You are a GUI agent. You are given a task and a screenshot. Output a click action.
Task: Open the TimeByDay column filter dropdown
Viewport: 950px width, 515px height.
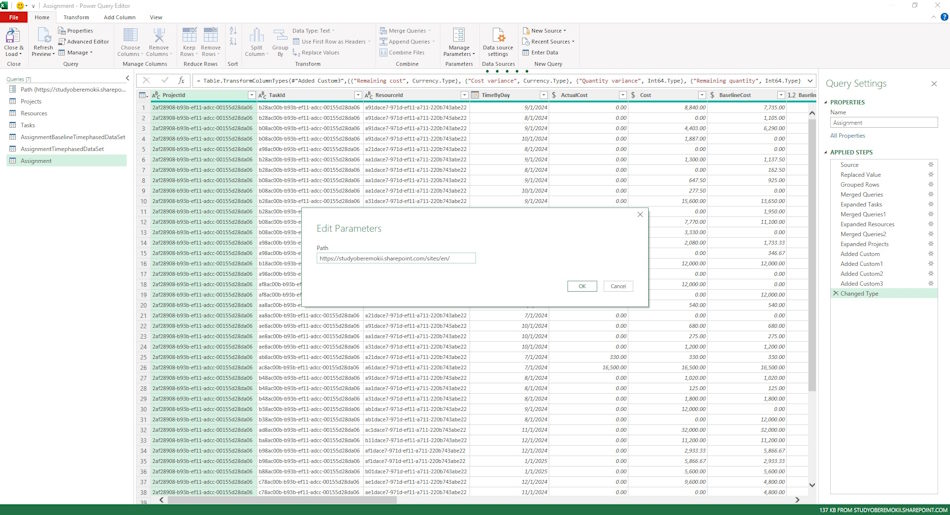click(543, 95)
